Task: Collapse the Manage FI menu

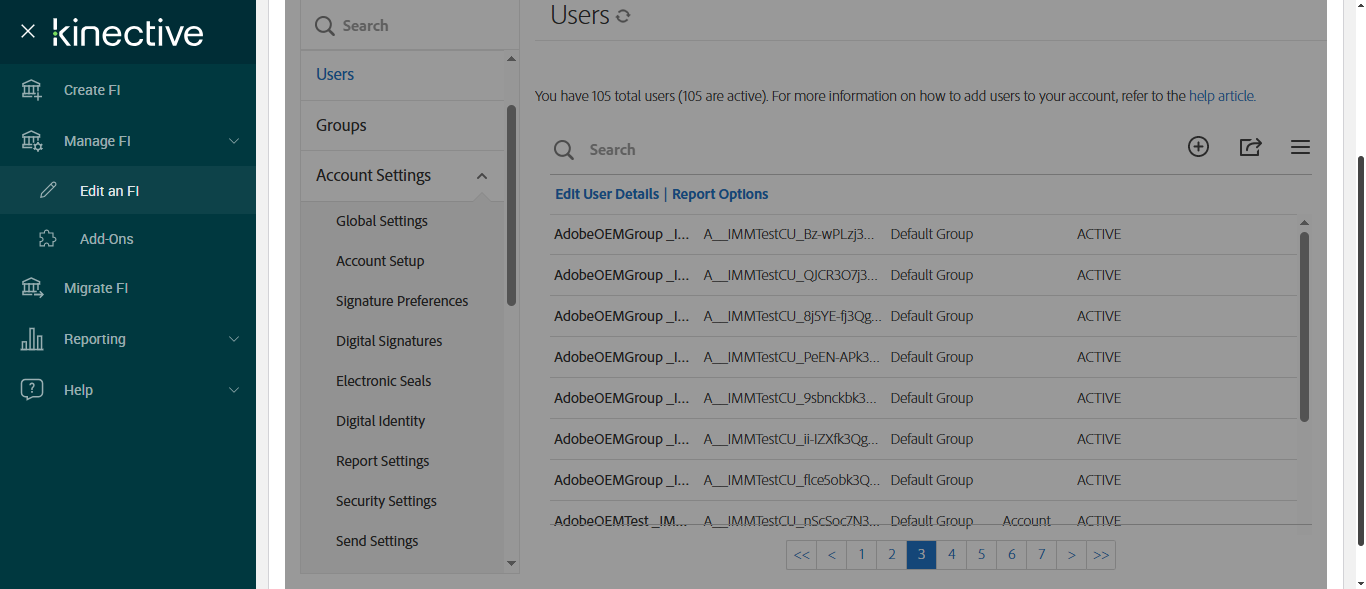Action: click(x=234, y=141)
